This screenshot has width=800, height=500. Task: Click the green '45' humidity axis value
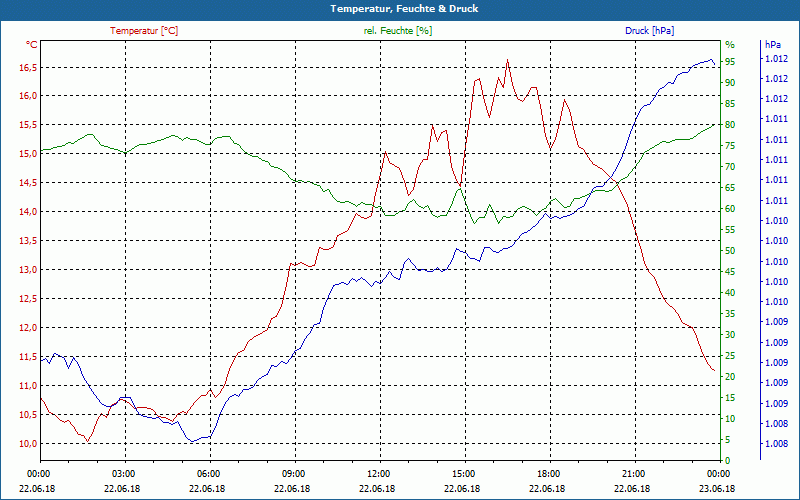click(730, 272)
